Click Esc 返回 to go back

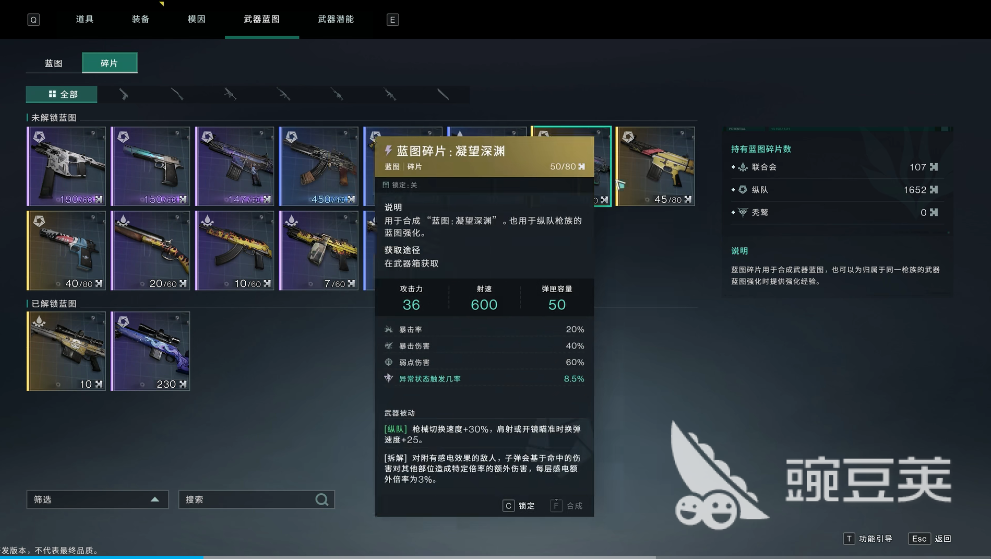pyautogui.click(x=930, y=539)
